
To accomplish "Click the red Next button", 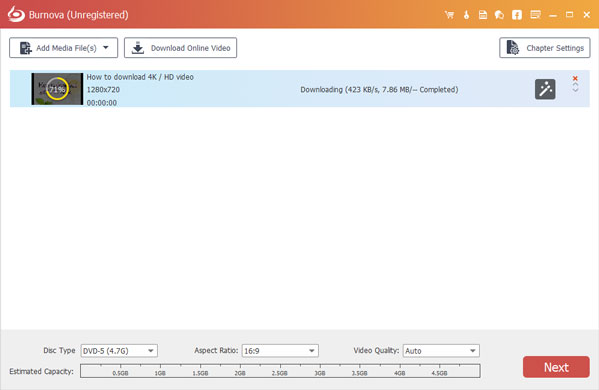I will pos(556,367).
